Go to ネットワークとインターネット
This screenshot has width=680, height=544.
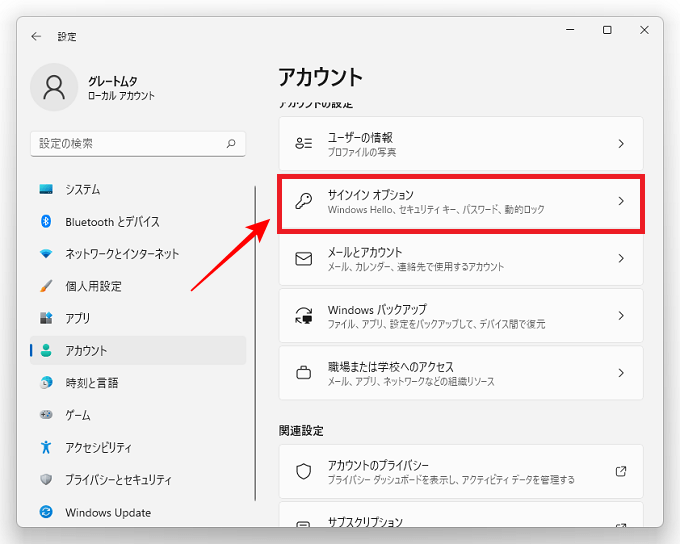pos(138,253)
